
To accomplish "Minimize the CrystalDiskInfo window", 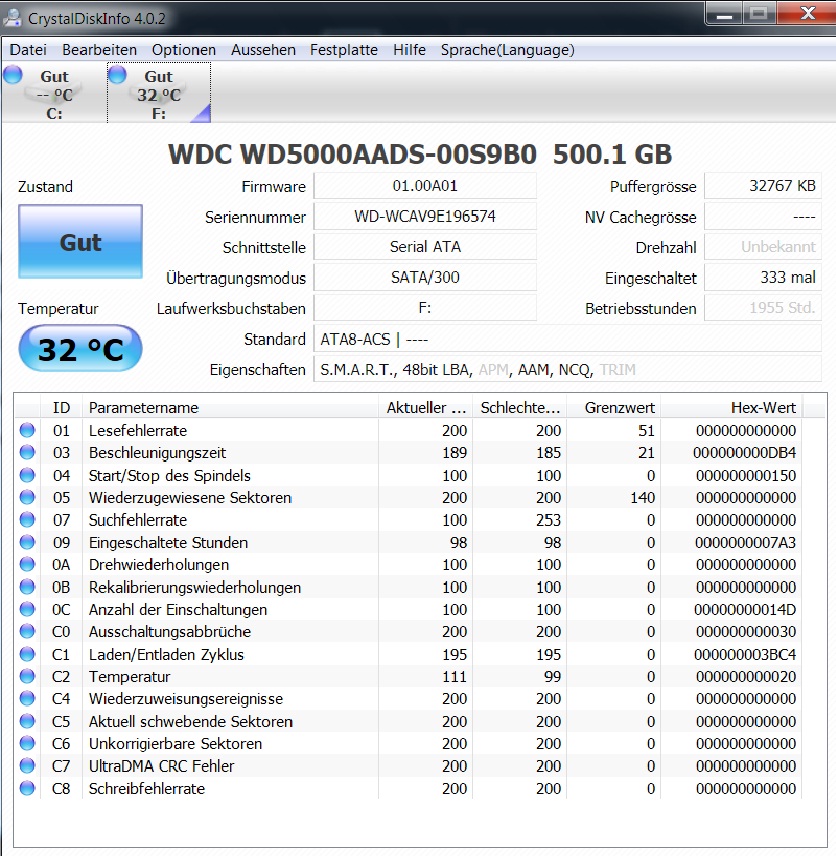I will [724, 15].
